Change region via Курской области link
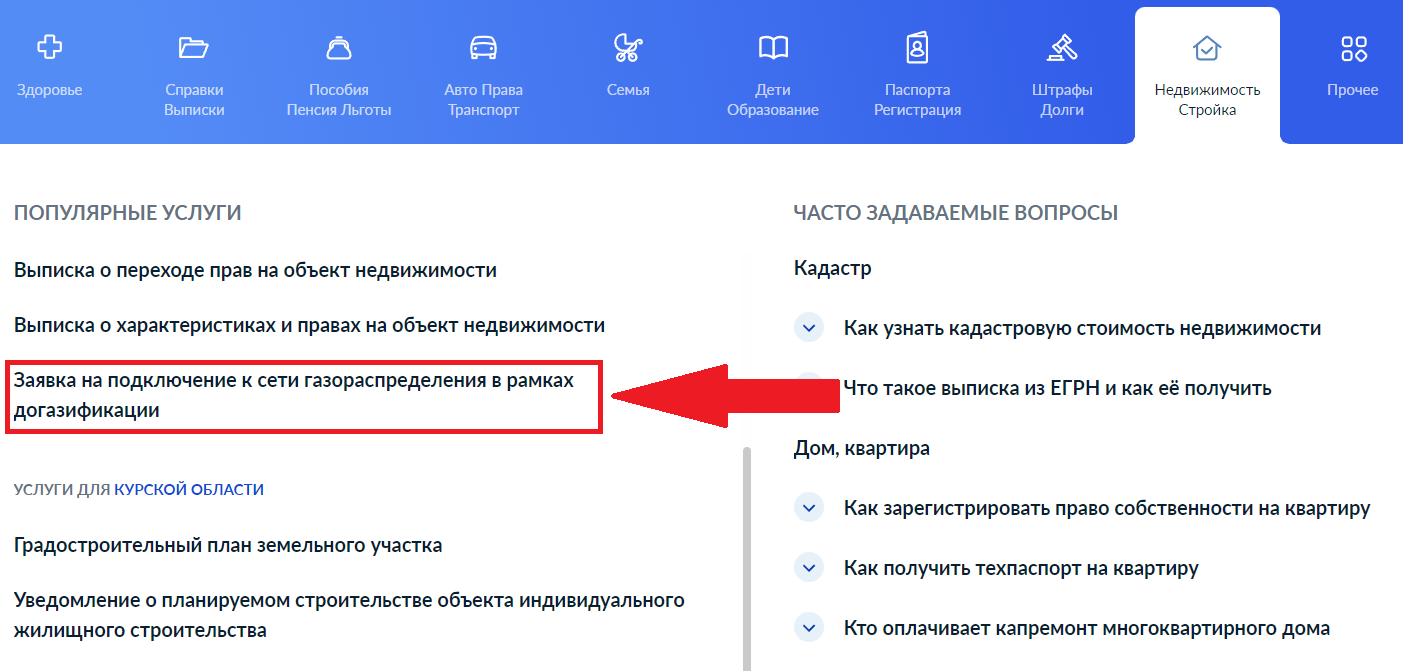This screenshot has width=1403, height=671. pyautogui.click(x=189, y=489)
